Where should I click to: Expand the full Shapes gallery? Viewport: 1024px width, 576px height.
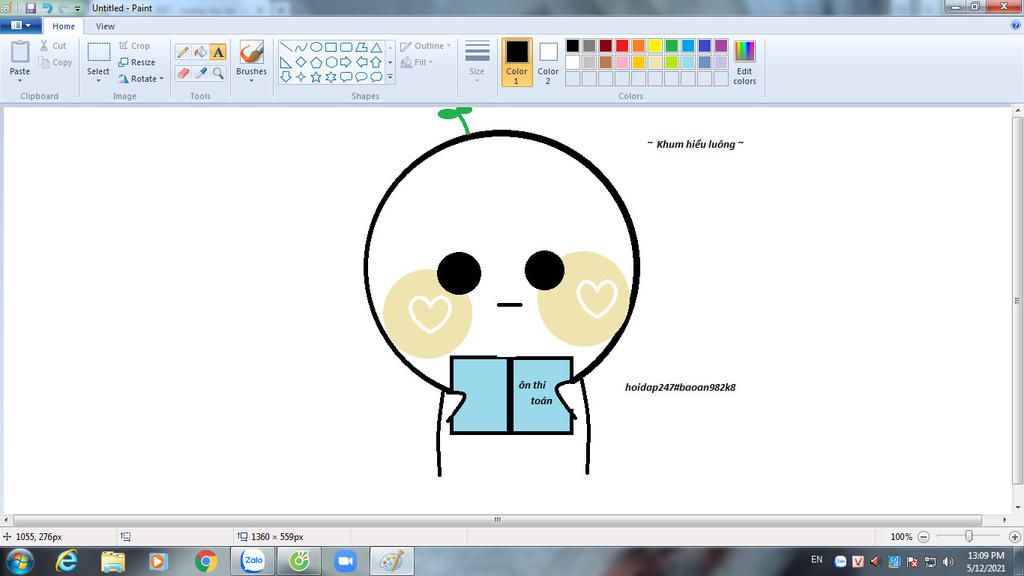391,77
